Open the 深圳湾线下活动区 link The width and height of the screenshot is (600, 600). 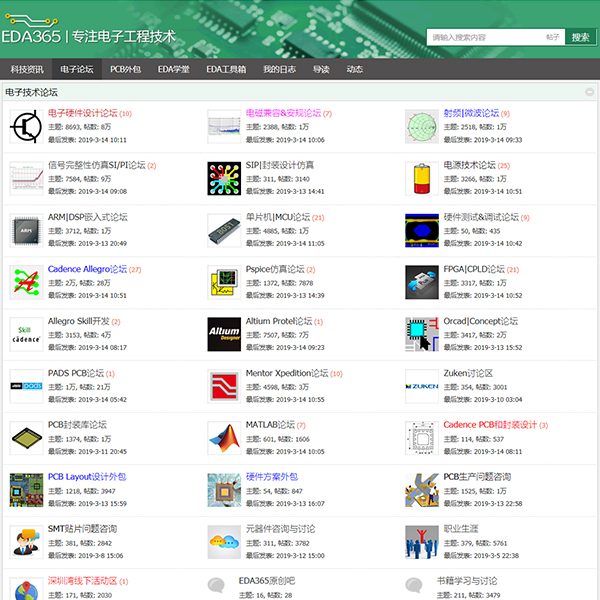pos(83,581)
